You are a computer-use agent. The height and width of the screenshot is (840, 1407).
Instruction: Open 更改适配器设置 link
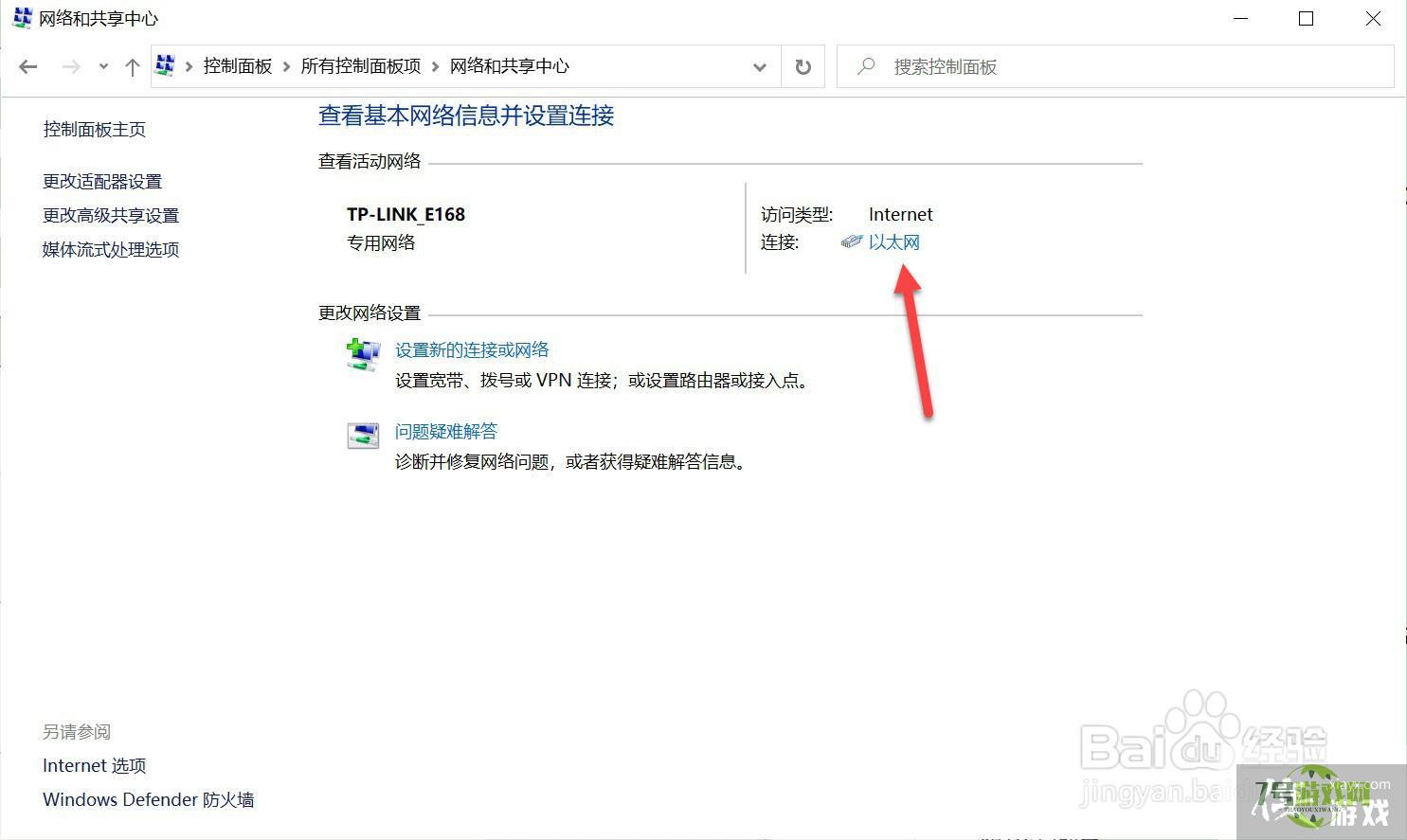[x=102, y=181]
